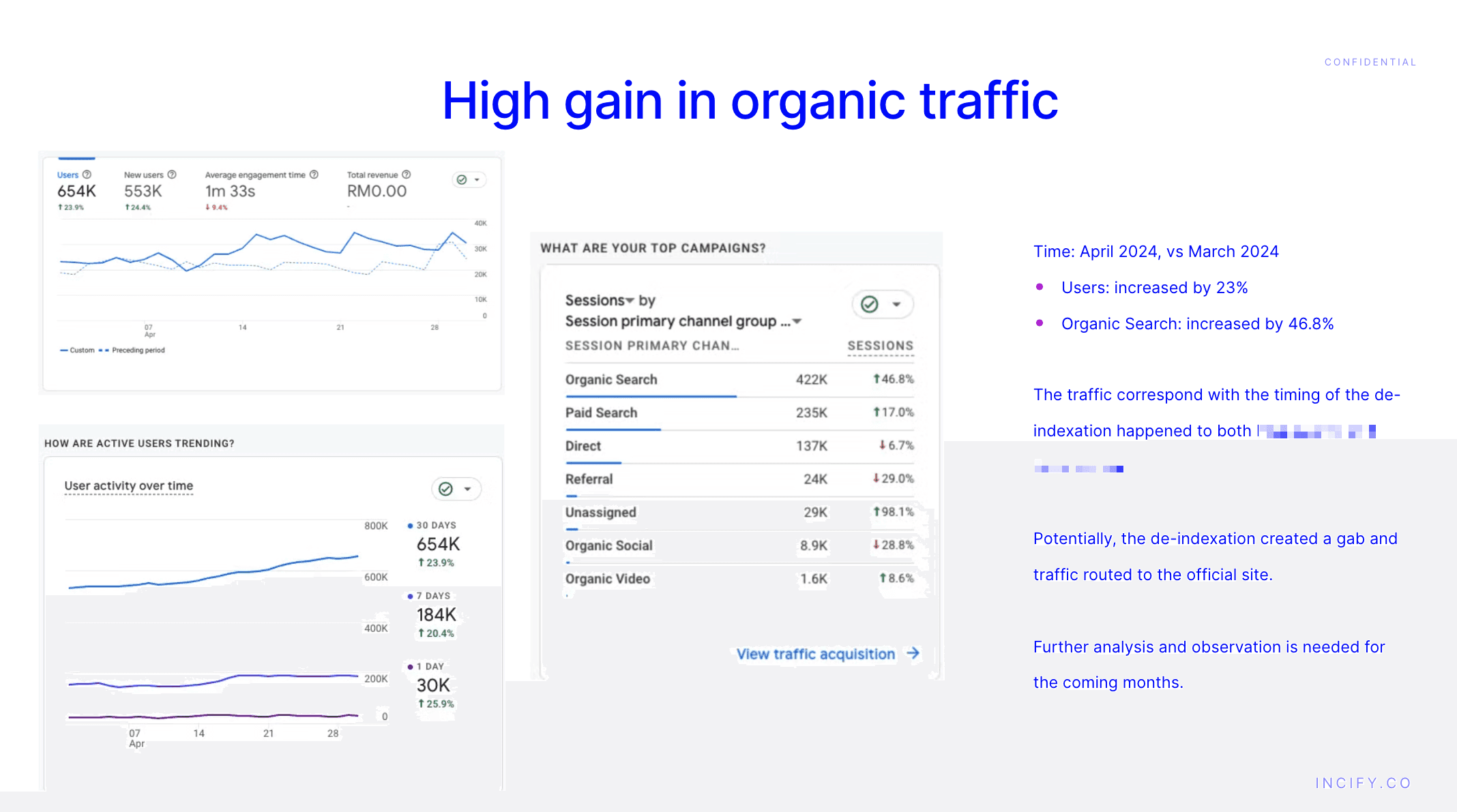This screenshot has height=812, width=1457.
Task: Click the New users help icon
Action: point(172,175)
